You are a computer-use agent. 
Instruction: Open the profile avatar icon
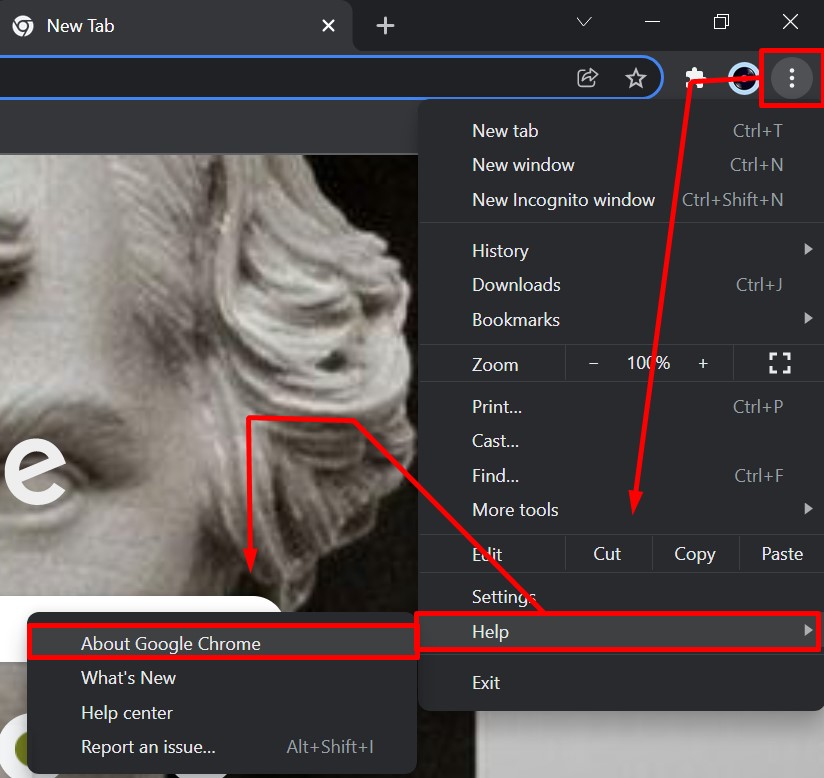pyautogui.click(x=743, y=78)
